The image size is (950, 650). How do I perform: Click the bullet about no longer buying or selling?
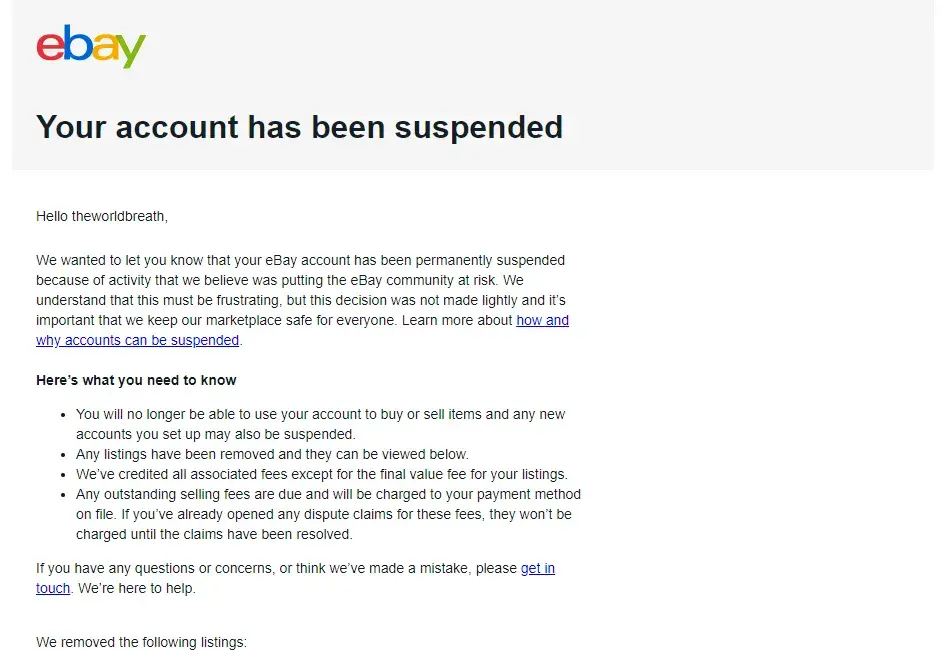point(320,414)
